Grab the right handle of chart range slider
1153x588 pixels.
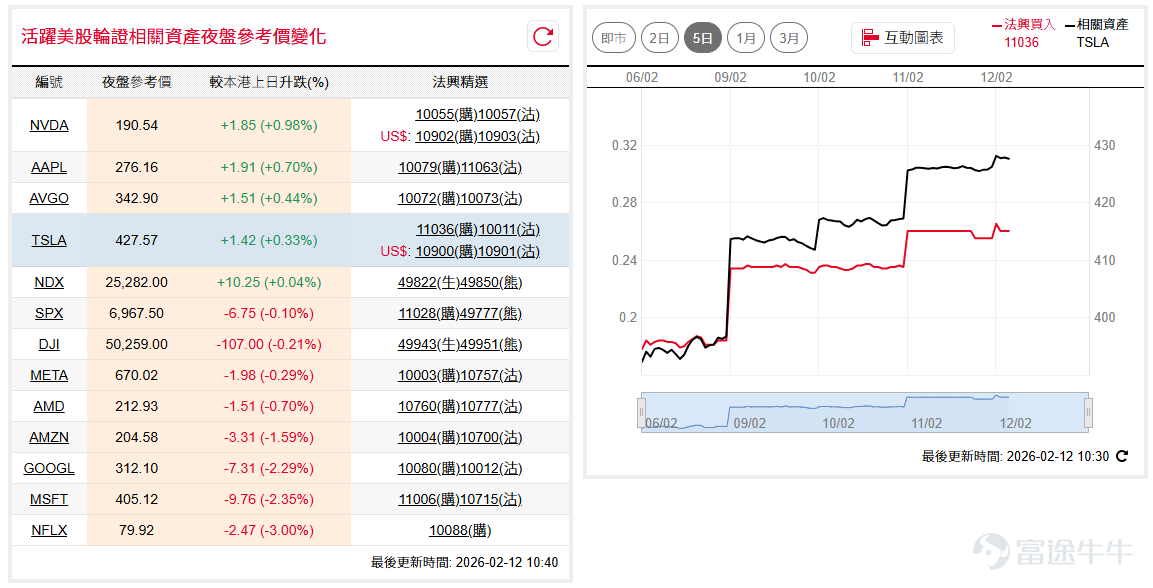tap(1088, 412)
